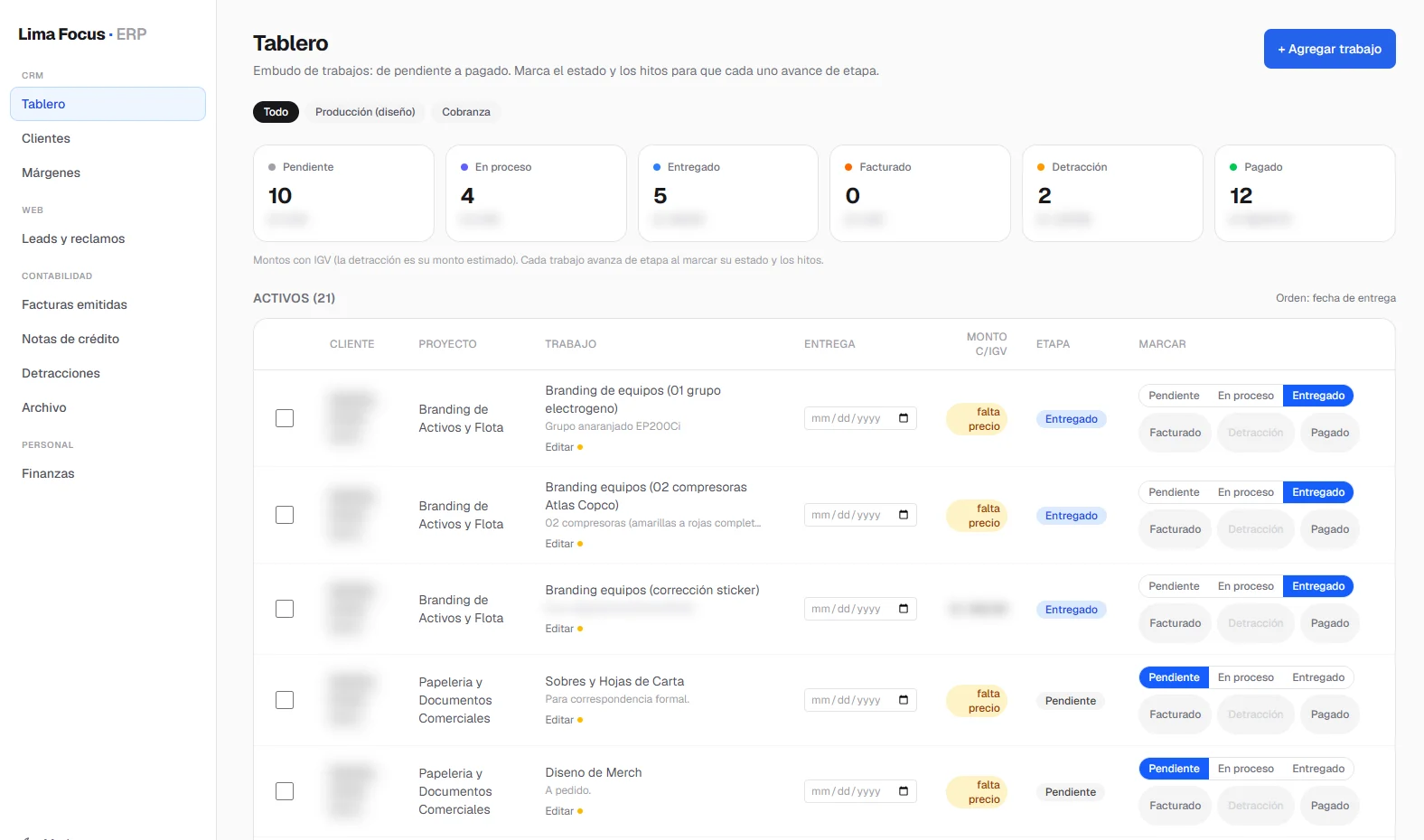Mark Atlas Copco job as Facturado
The width and height of the screenshot is (1424, 840).
(1175, 529)
